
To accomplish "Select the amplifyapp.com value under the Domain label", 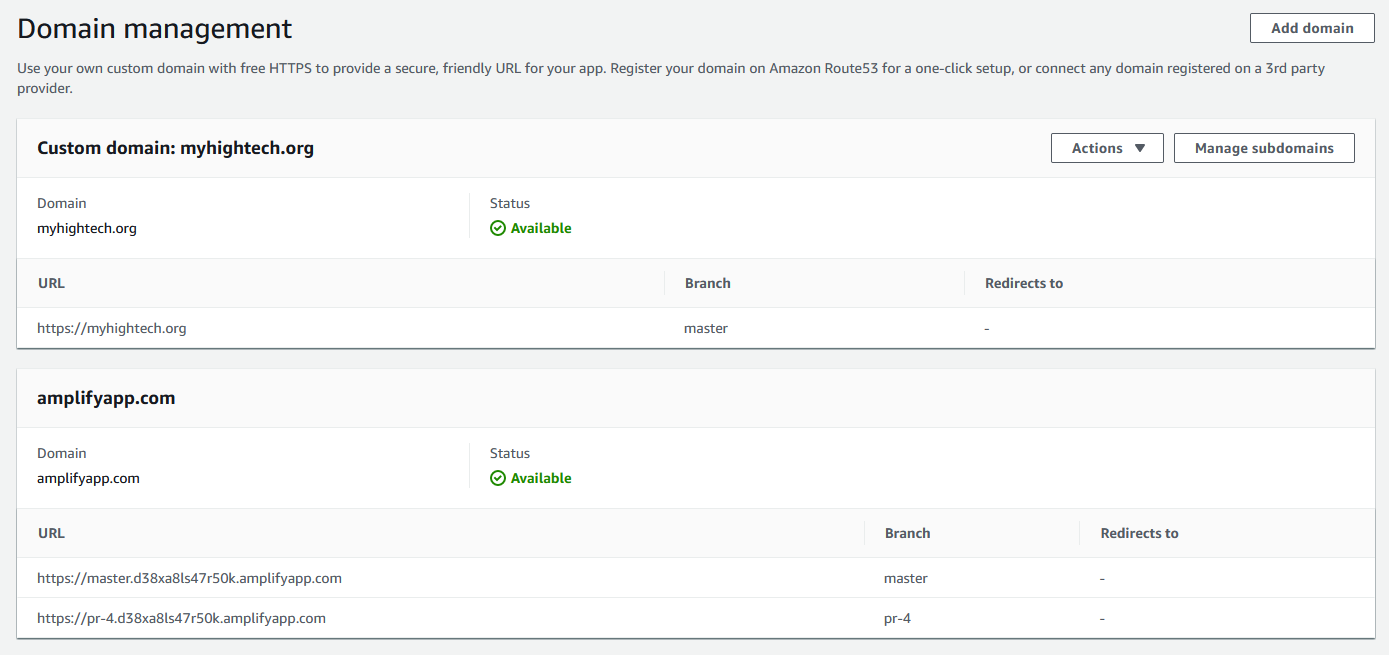I will pyautogui.click(x=88, y=478).
